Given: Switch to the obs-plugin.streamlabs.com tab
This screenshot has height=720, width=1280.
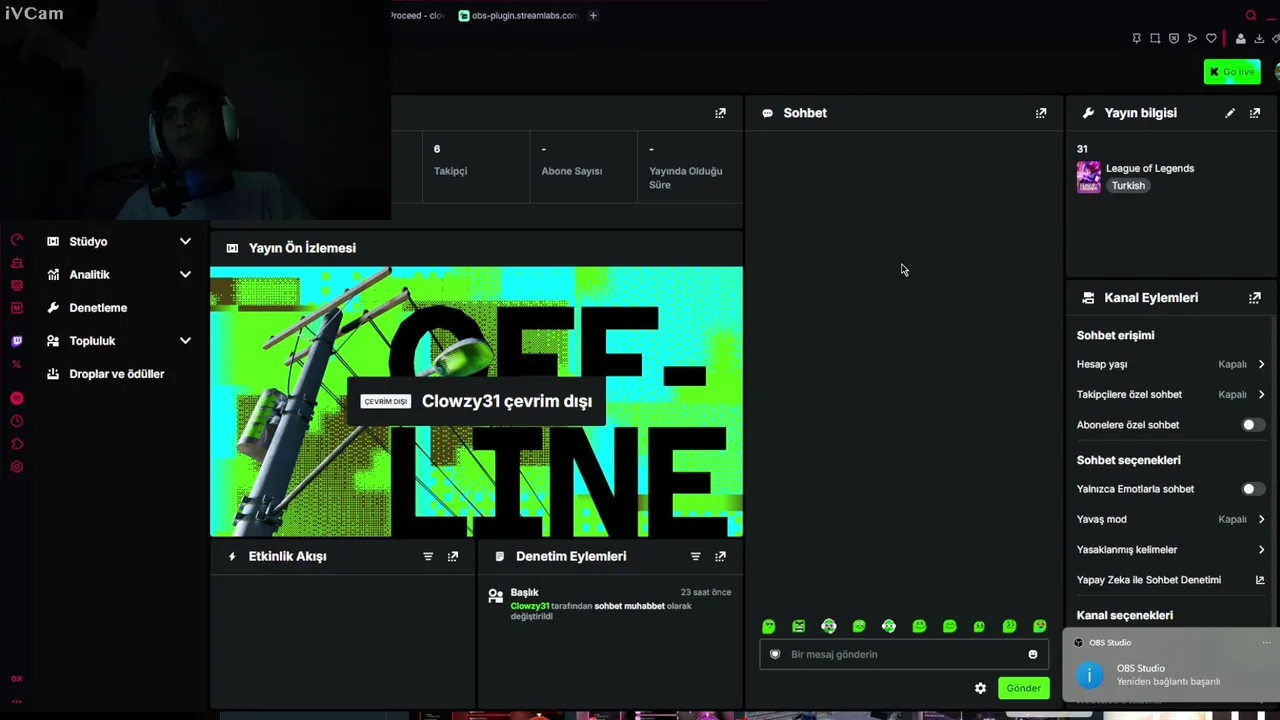Looking at the screenshot, I should coord(518,15).
